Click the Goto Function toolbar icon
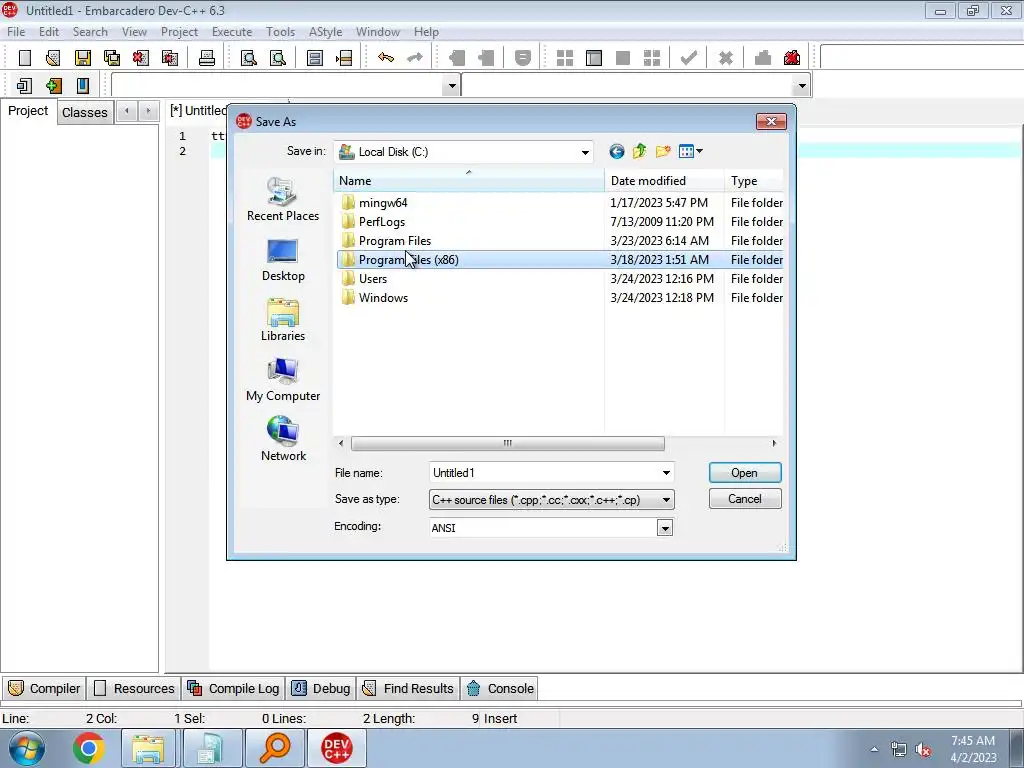 315,58
